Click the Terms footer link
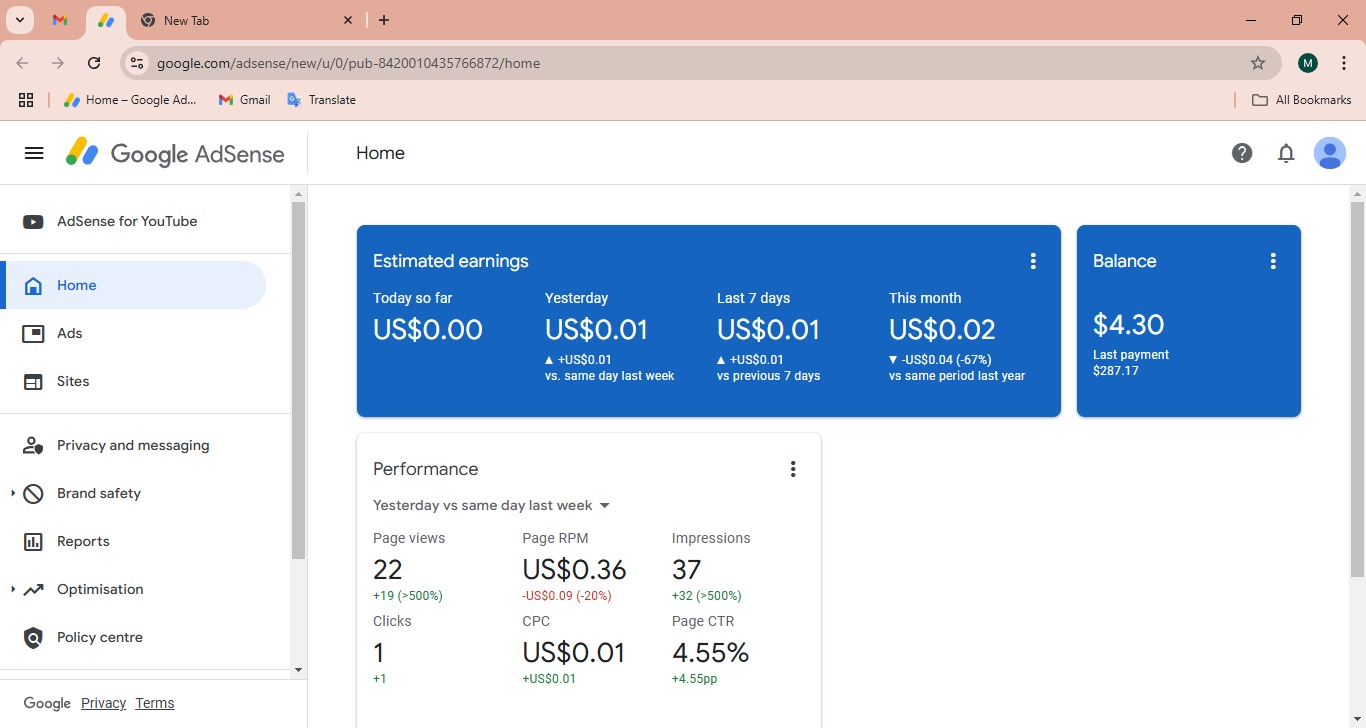 coord(155,703)
